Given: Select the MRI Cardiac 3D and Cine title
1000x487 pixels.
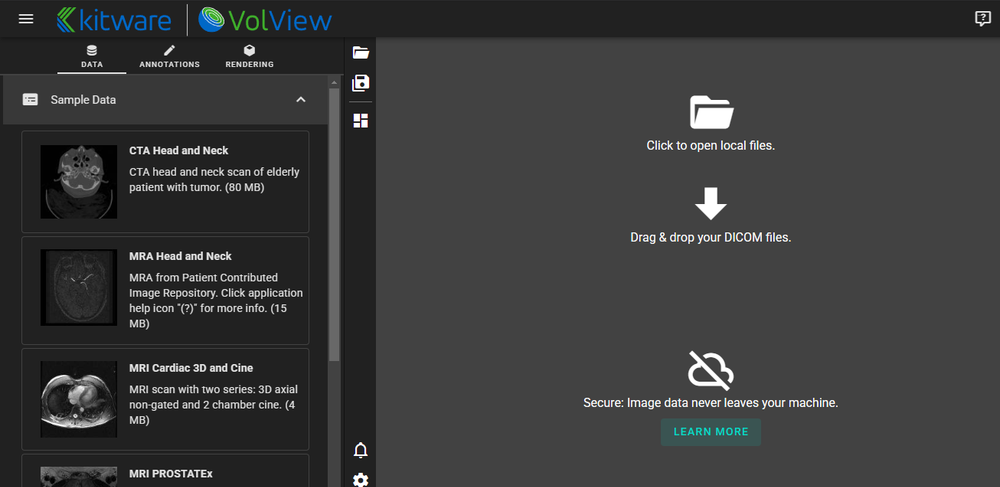Looking at the screenshot, I should [191, 368].
